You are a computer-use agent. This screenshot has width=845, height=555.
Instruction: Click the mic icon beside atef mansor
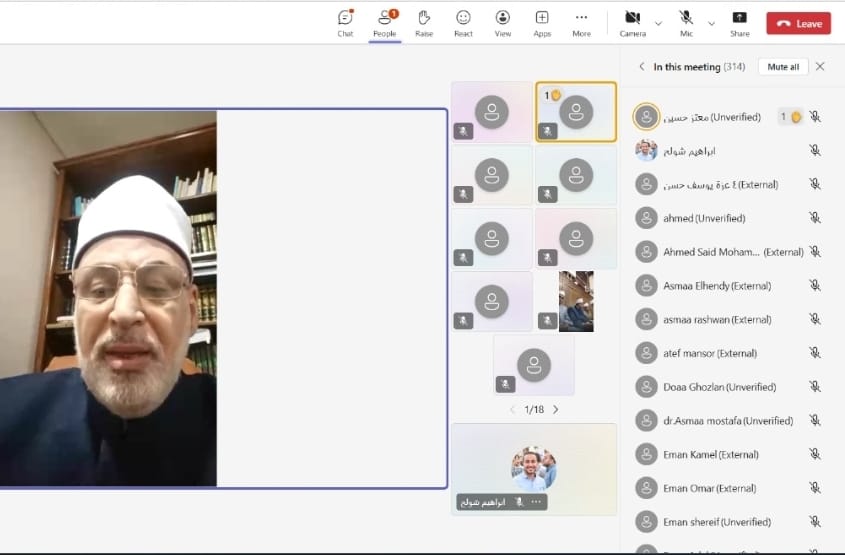815,353
